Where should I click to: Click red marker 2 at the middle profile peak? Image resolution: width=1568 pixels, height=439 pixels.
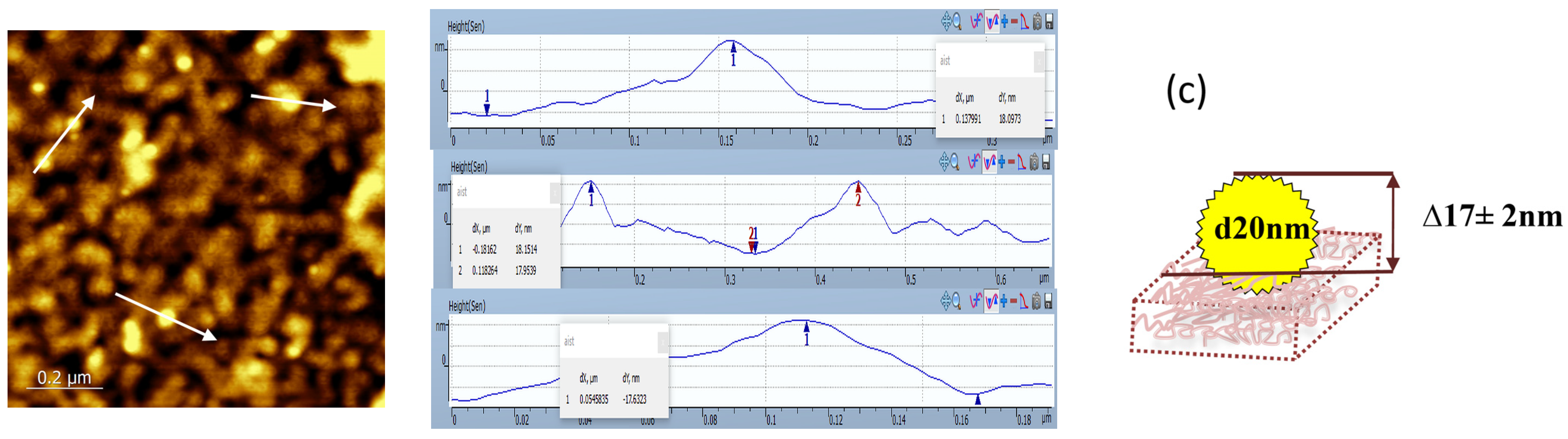point(858,188)
